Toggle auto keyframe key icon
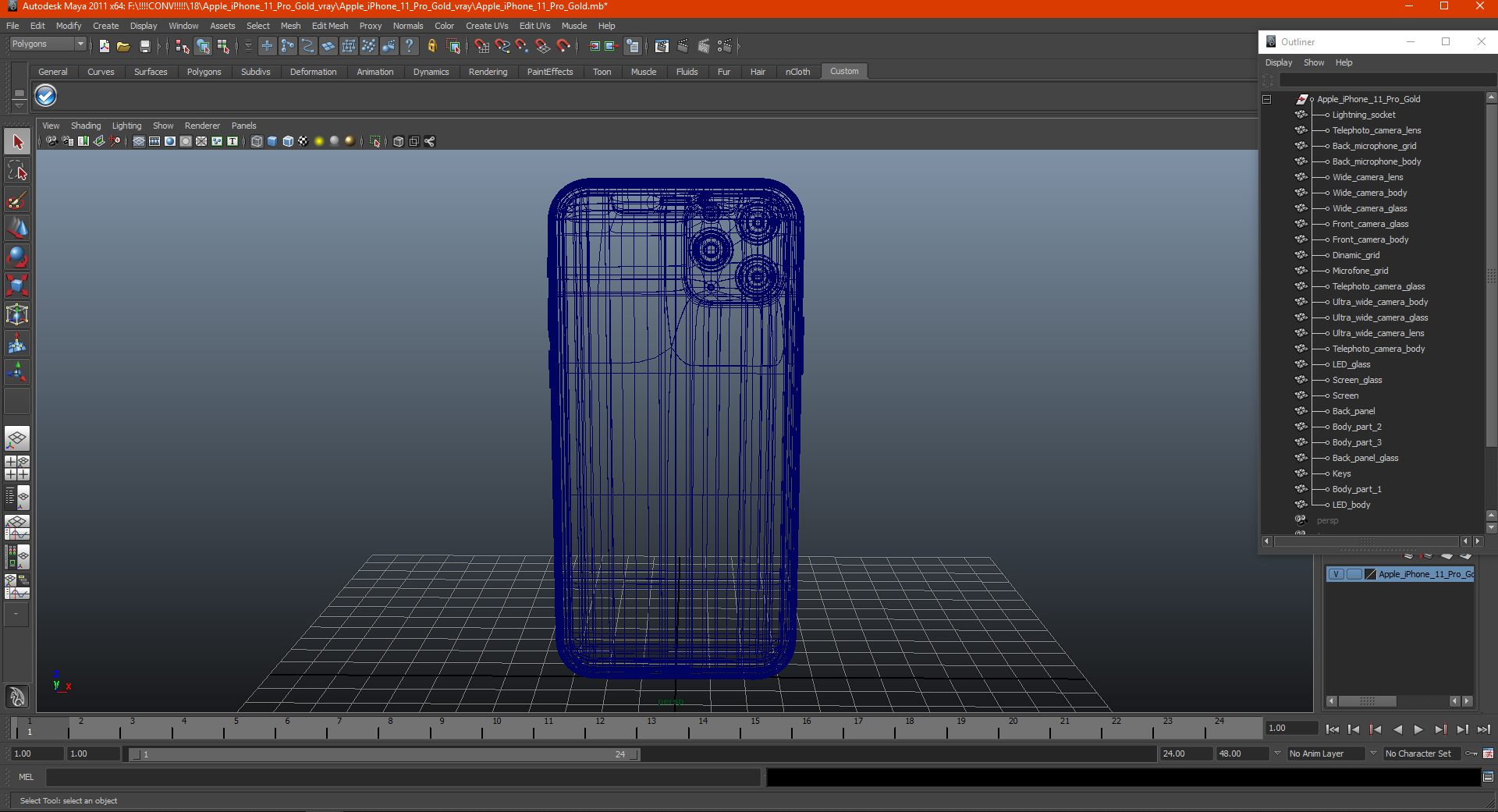1498x812 pixels. click(1471, 753)
